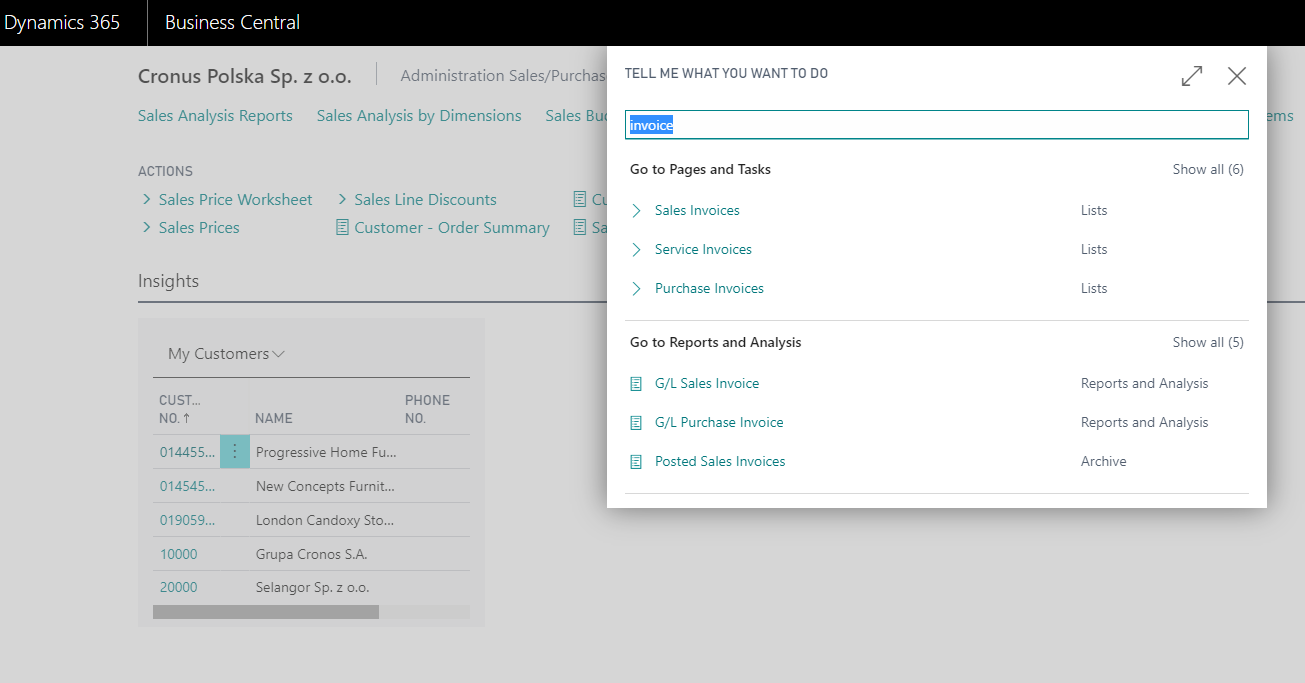Close the Tell Me dialog

1237,76
